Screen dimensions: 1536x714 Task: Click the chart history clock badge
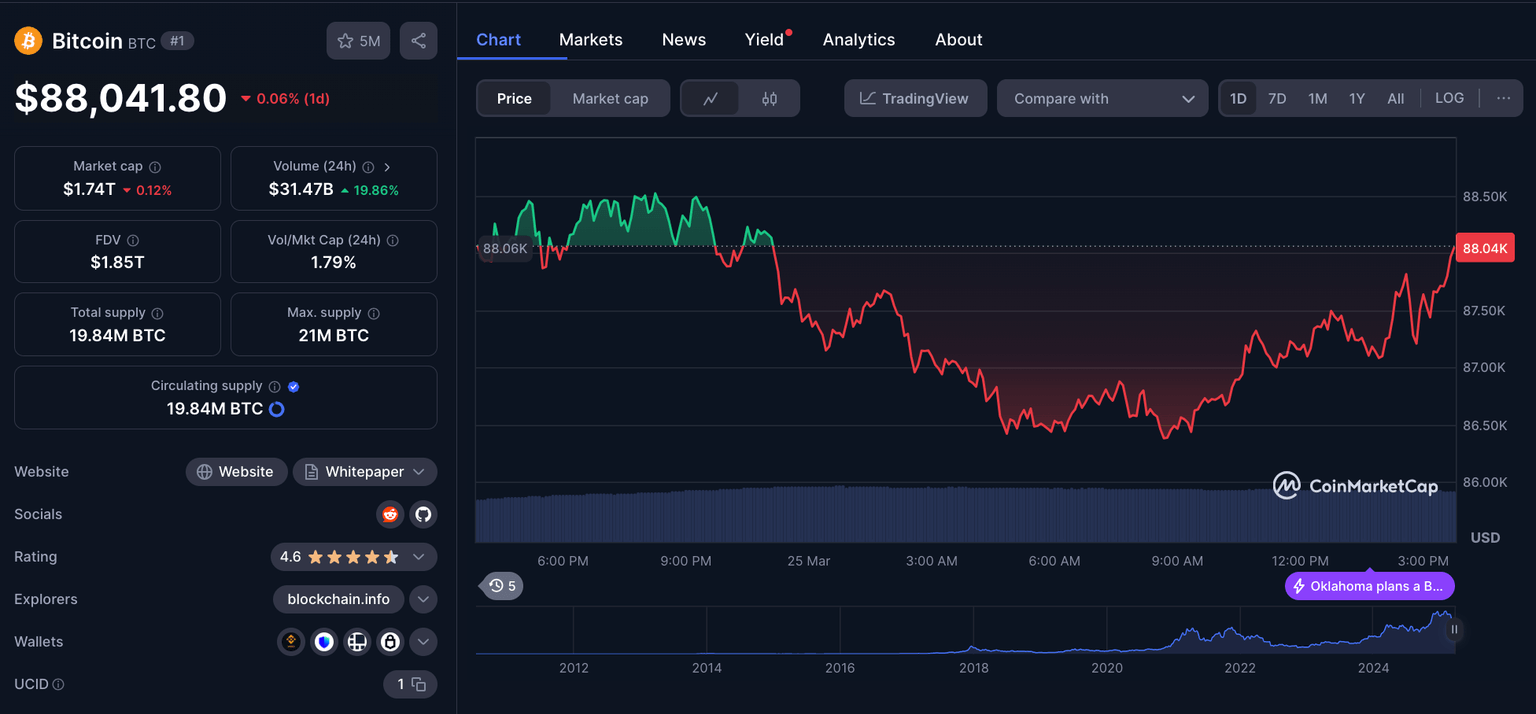click(501, 586)
